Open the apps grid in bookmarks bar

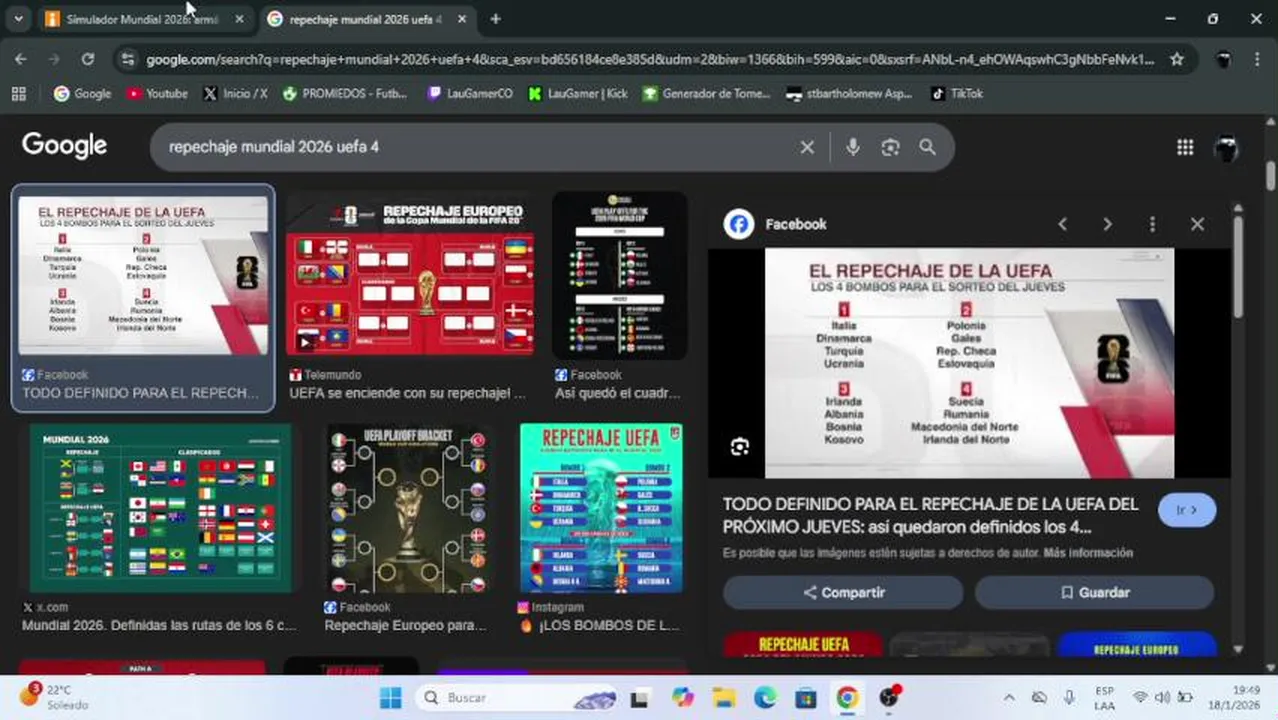[18, 93]
